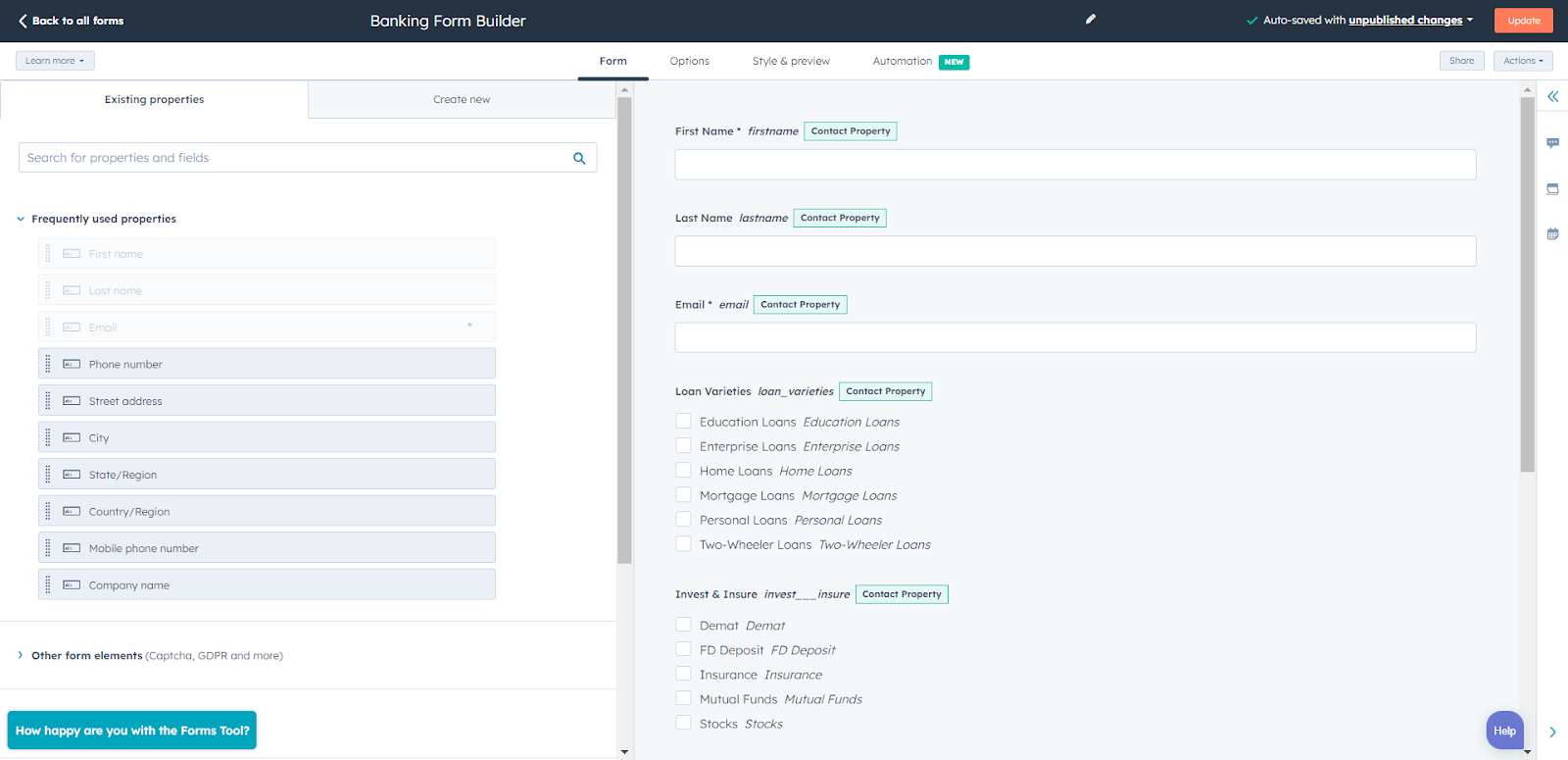This screenshot has height=760, width=1568.
Task: Open the window panel icon in right sidebar
Action: [1553, 189]
